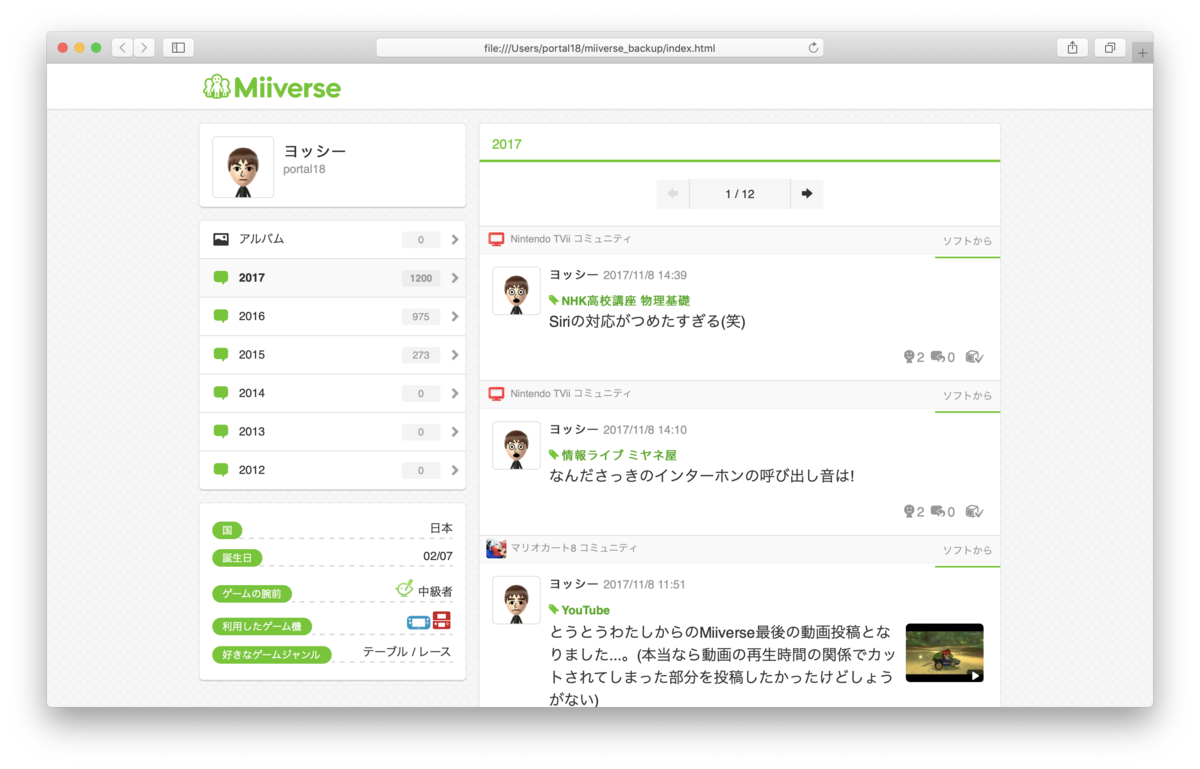The width and height of the screenshot is (1200, 769).
Task: Click ソフトから label on the マリオカート8 post
Action: 967,550
